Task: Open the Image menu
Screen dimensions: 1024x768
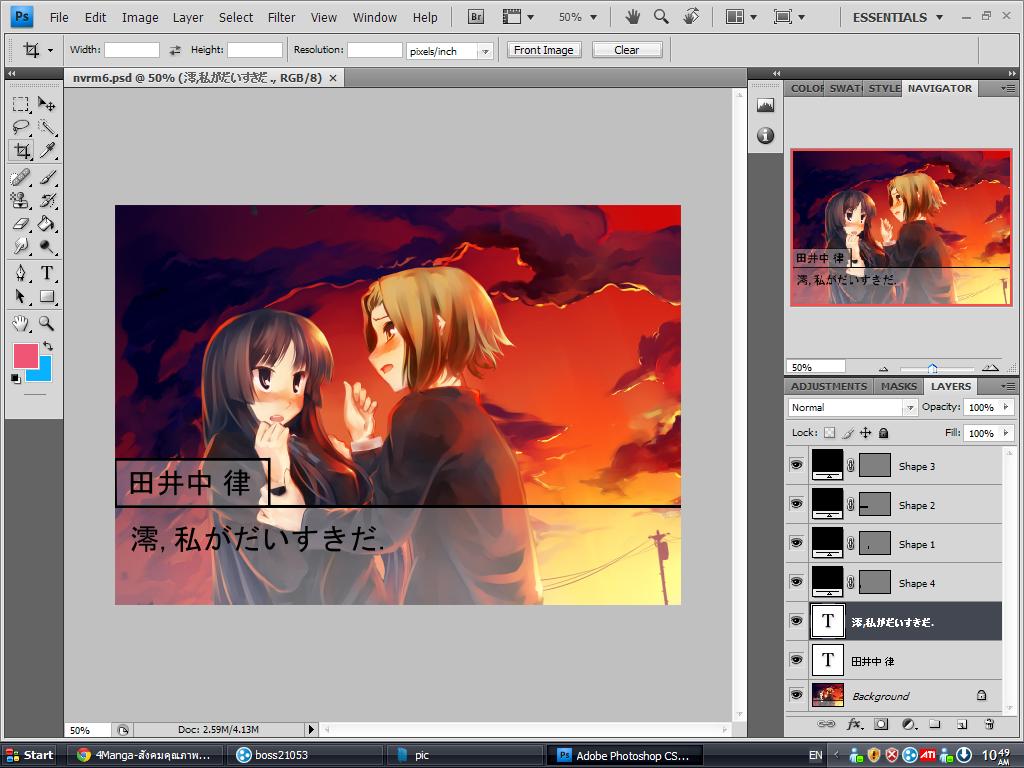Action: 140,18
